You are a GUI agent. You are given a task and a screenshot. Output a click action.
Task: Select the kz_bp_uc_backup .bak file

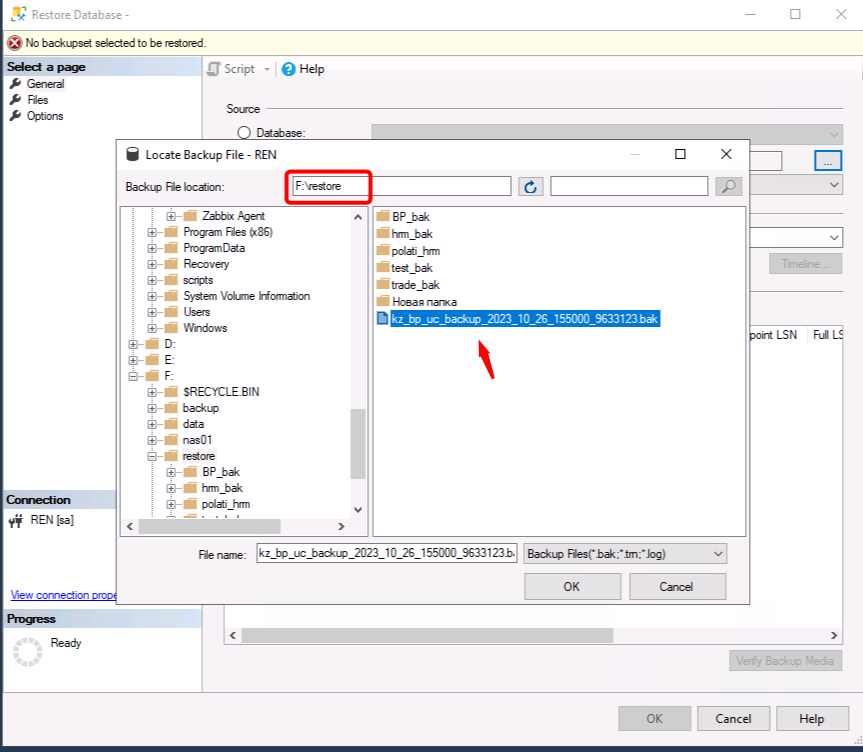point(524,319)
